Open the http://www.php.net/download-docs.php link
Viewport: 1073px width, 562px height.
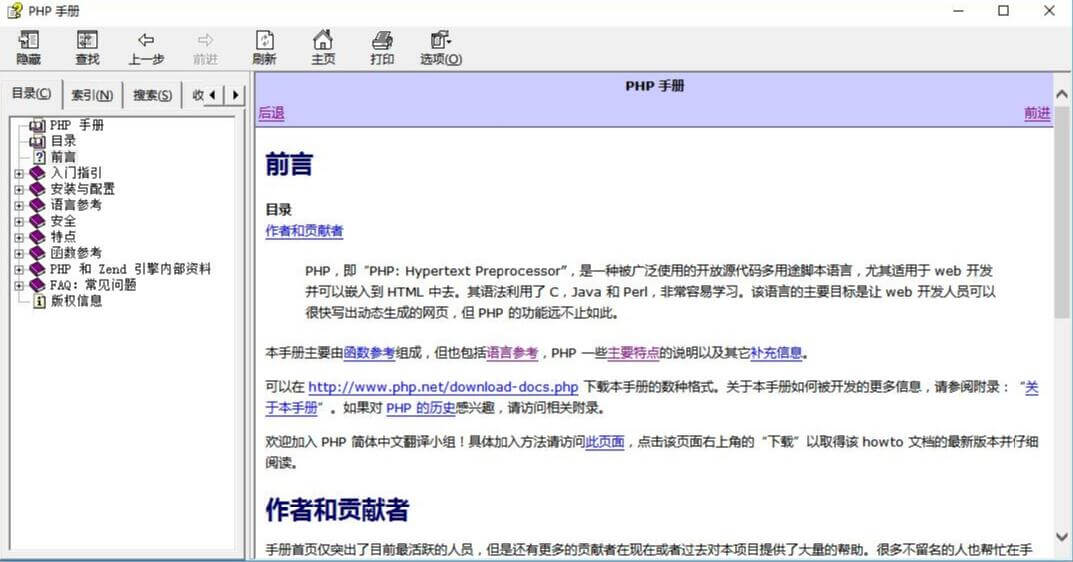443,387
